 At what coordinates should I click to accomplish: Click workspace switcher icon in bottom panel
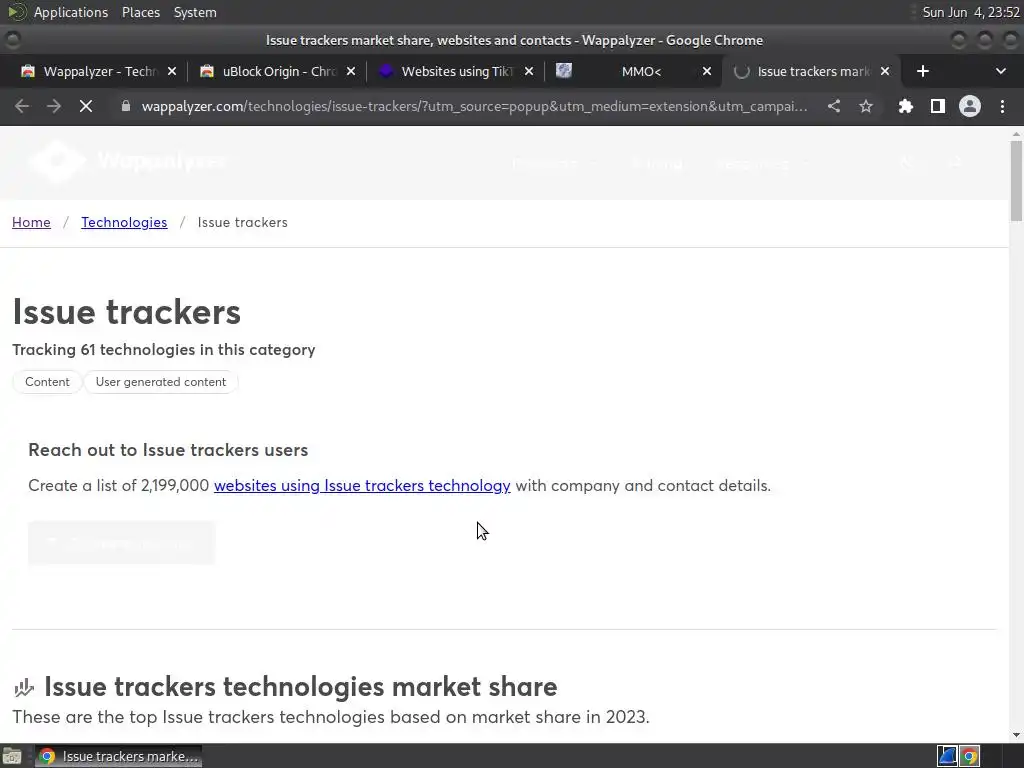click(x=947, y=756)
